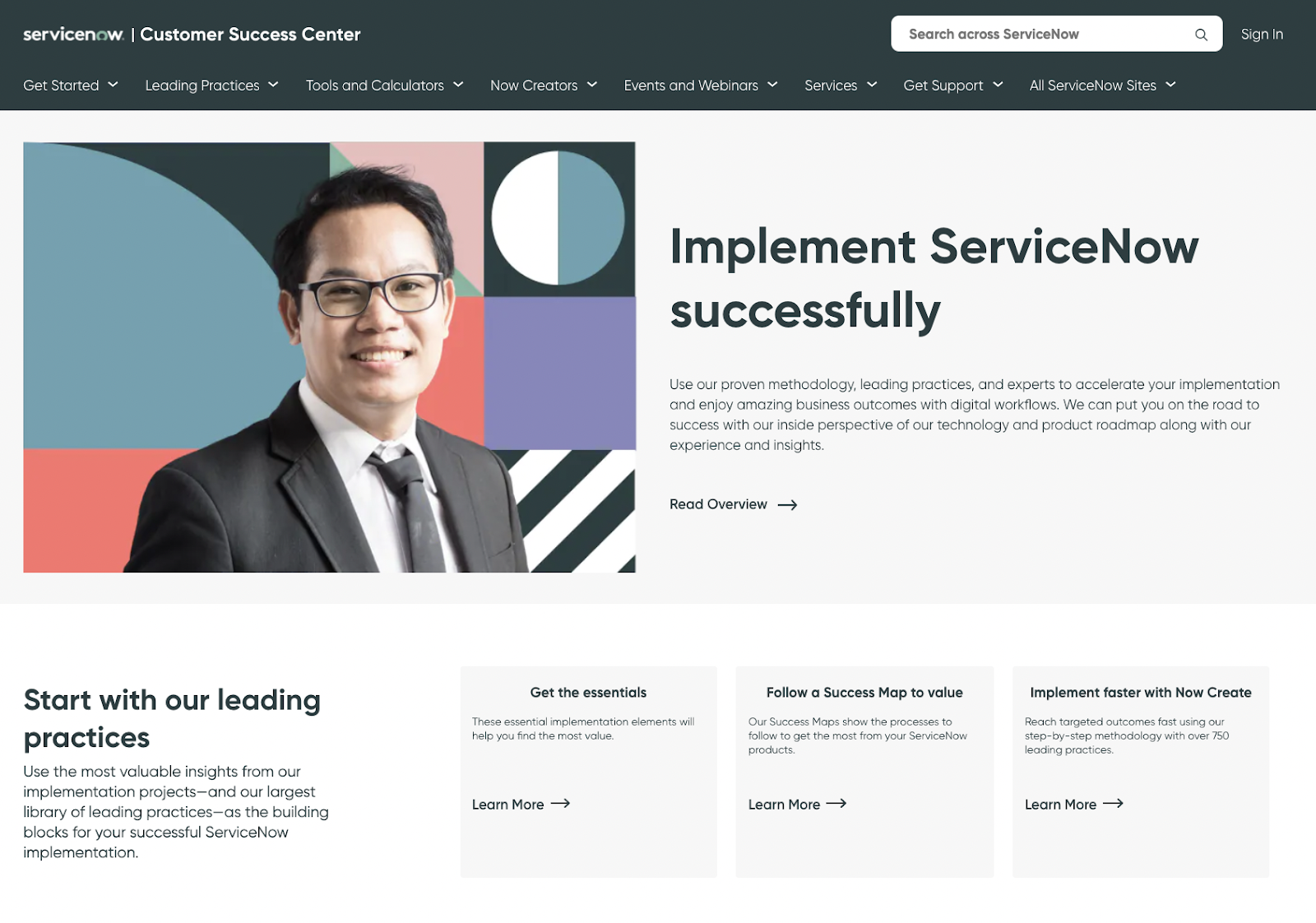Expand the Get Support chevron
Image resolution: width=1316 pixels, height=923 pixels.
click(998, 85)
